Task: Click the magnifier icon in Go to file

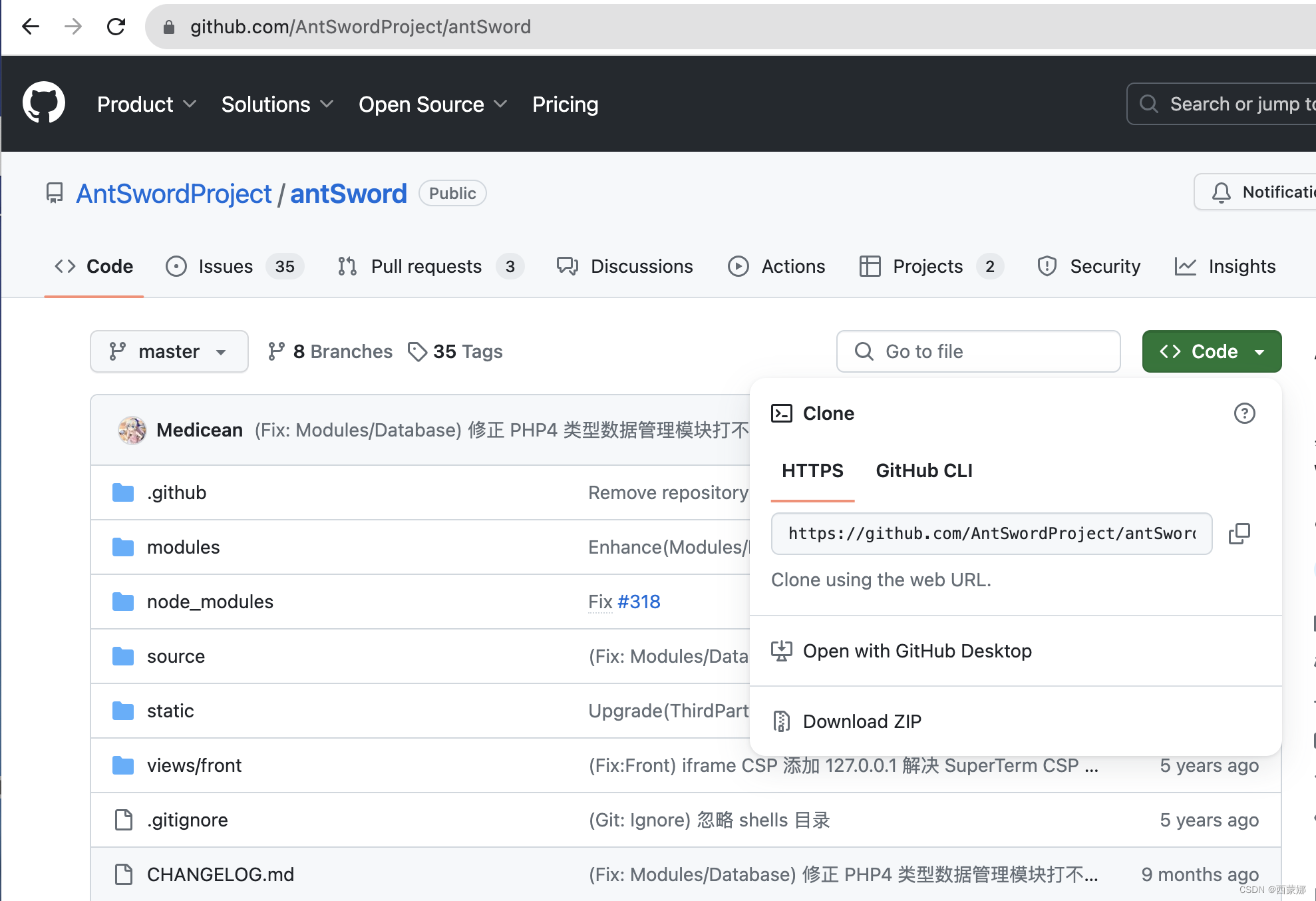Action: coord(864,351)
